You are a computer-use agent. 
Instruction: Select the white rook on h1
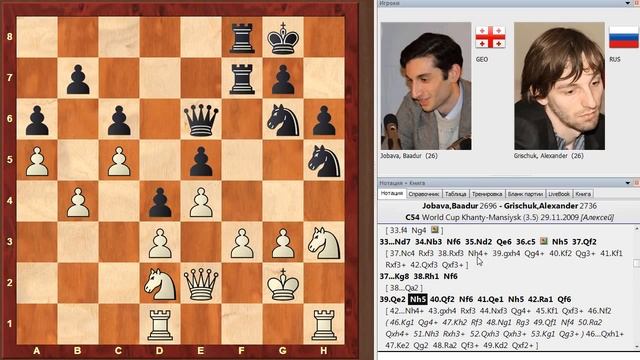[324, 324]
